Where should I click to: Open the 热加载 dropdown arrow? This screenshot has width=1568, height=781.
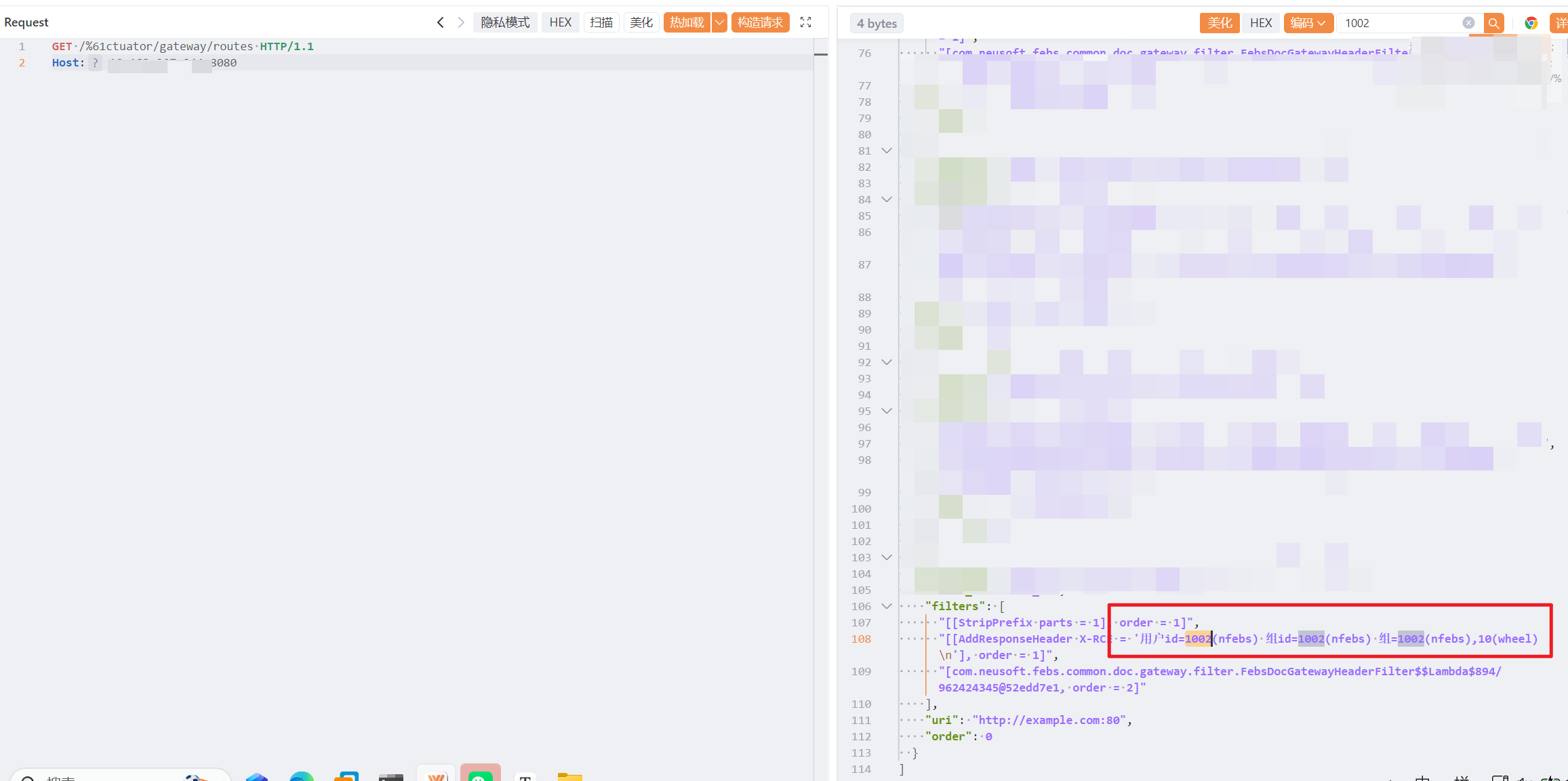click(x=719, y=22)
